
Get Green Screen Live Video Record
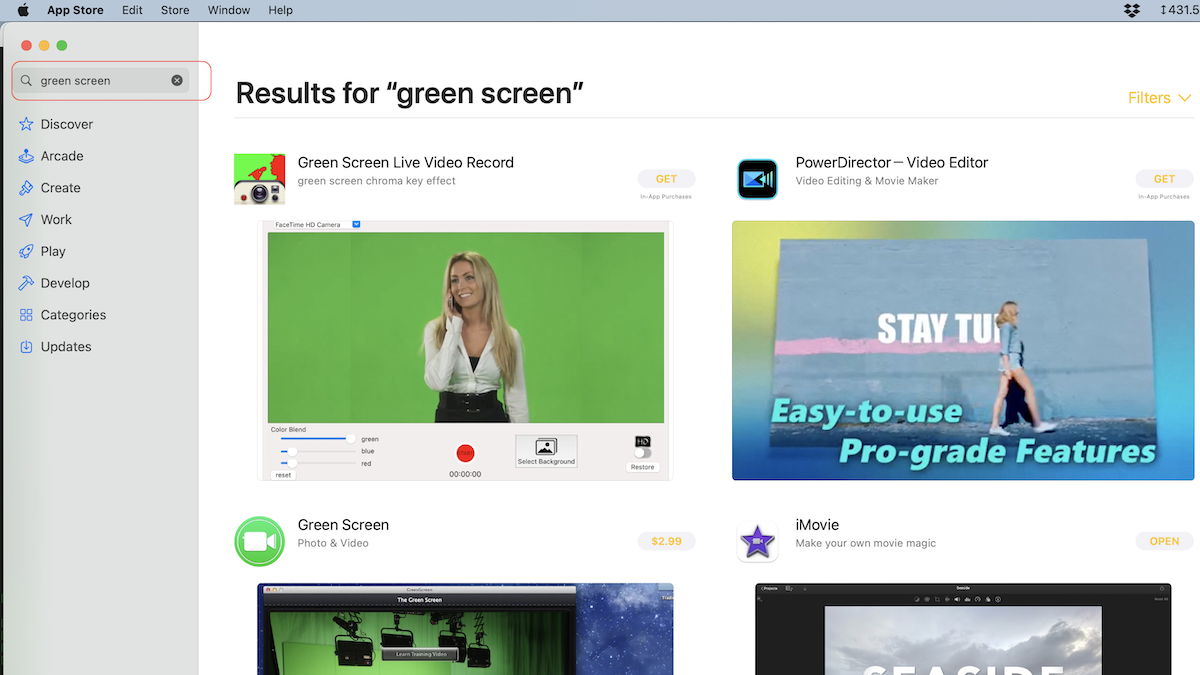[666, 179]
